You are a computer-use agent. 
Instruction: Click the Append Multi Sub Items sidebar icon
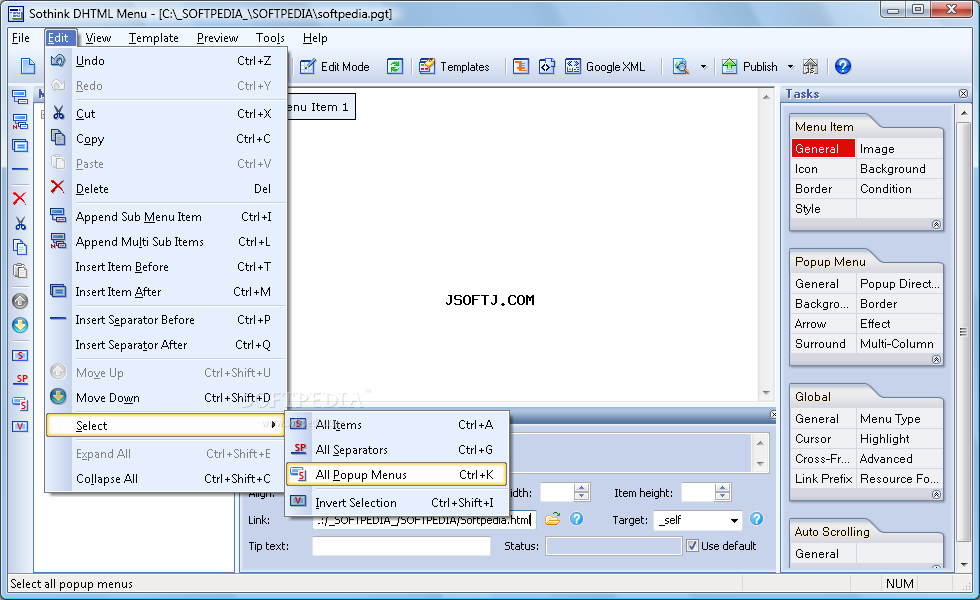(20, 121)
